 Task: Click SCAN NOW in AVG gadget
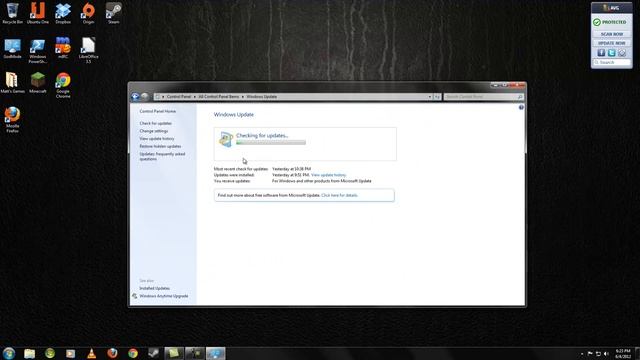[x=611, y=34]
